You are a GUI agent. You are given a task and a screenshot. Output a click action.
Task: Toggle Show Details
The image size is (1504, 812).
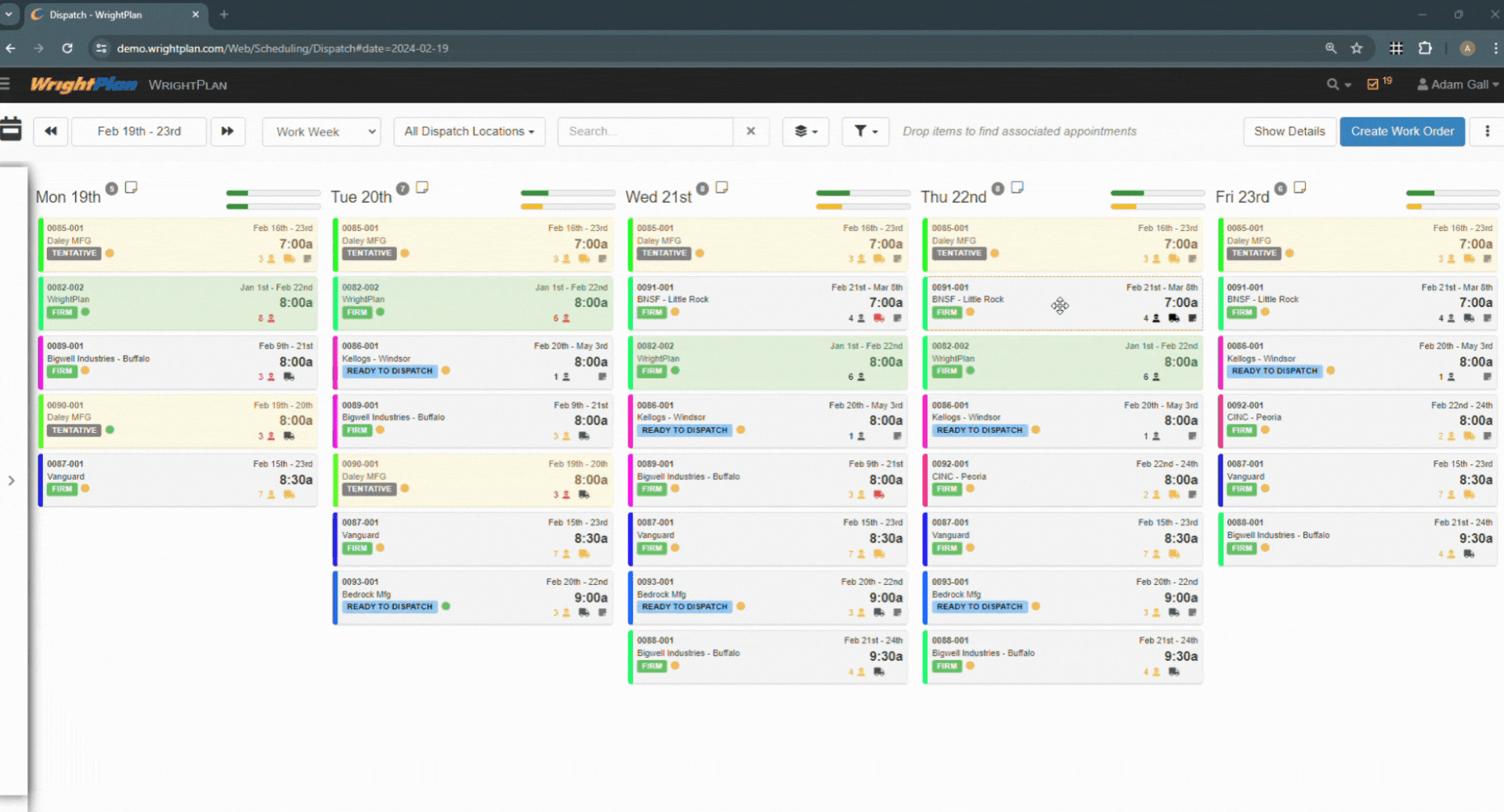point(1289,131)
